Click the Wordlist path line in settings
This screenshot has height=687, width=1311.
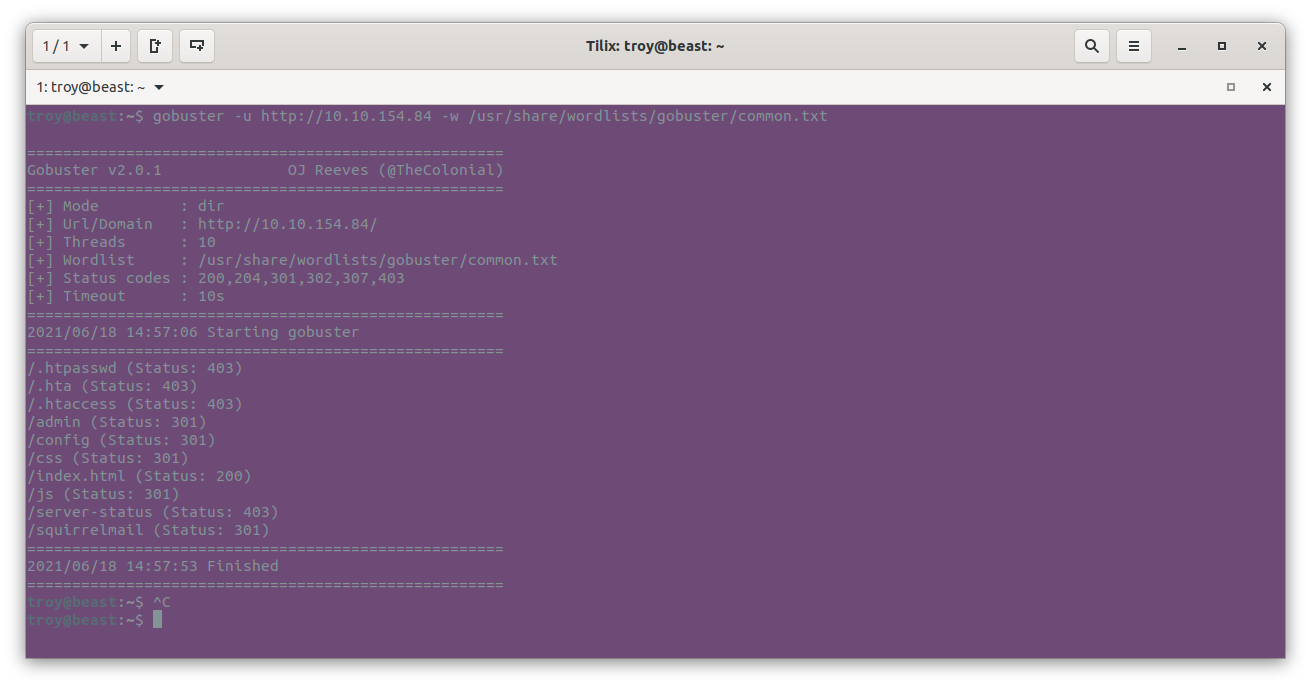[292, 260]
